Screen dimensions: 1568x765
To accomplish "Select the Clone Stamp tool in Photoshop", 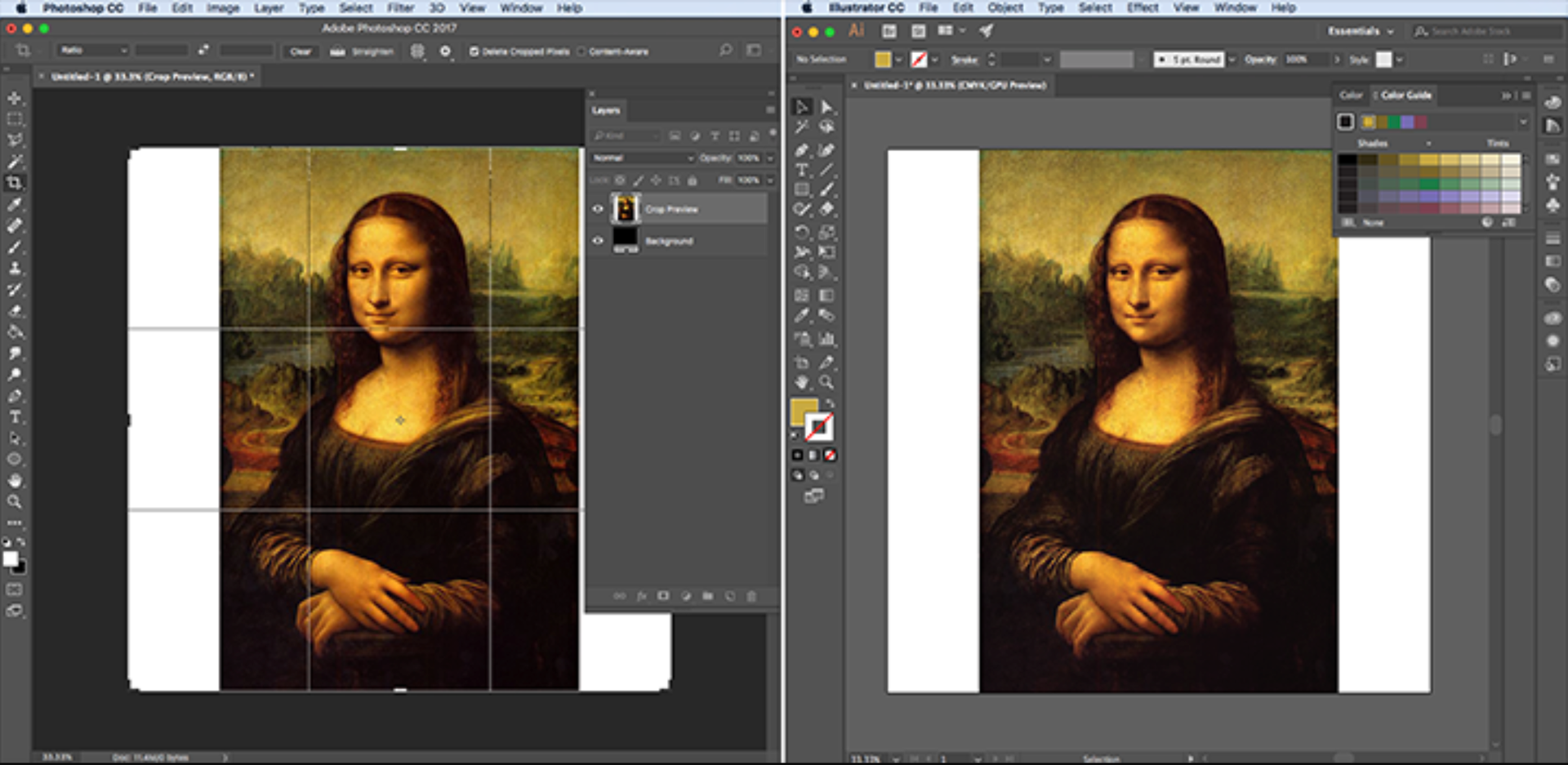I will point(15,268).
